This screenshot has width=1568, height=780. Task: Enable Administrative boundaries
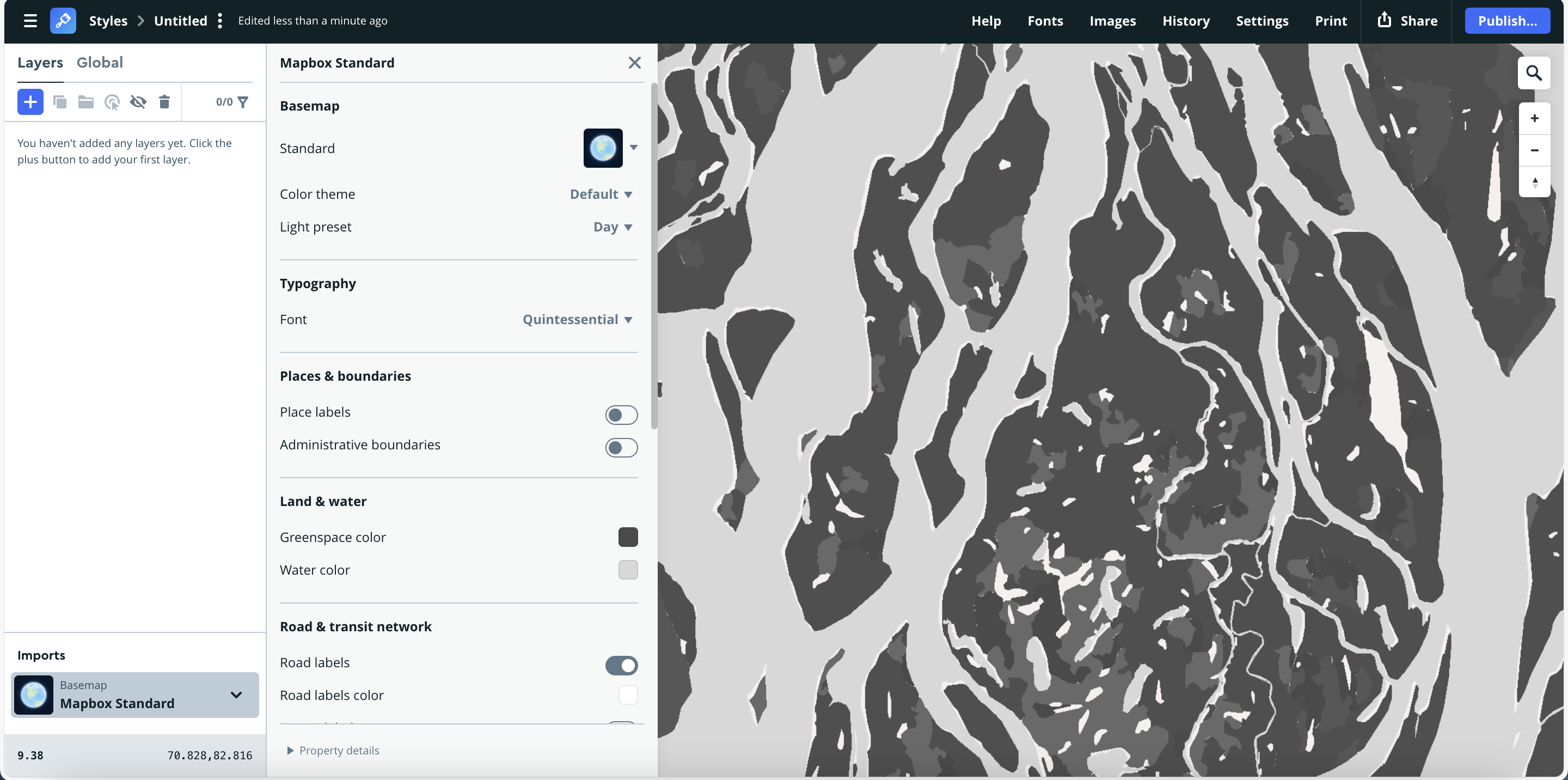tap(621, 448)
